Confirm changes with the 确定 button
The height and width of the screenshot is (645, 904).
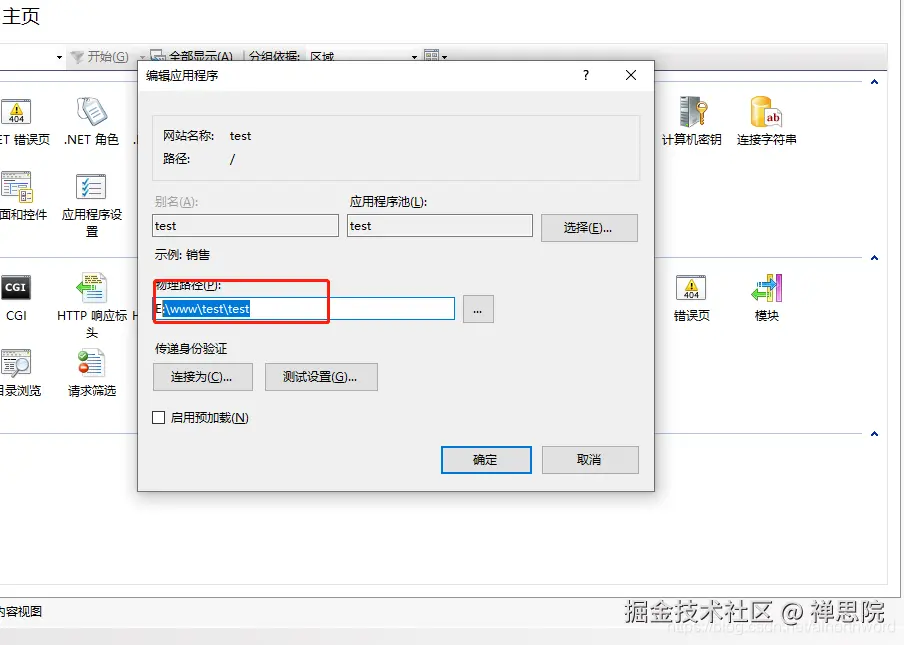pos(485,459)
